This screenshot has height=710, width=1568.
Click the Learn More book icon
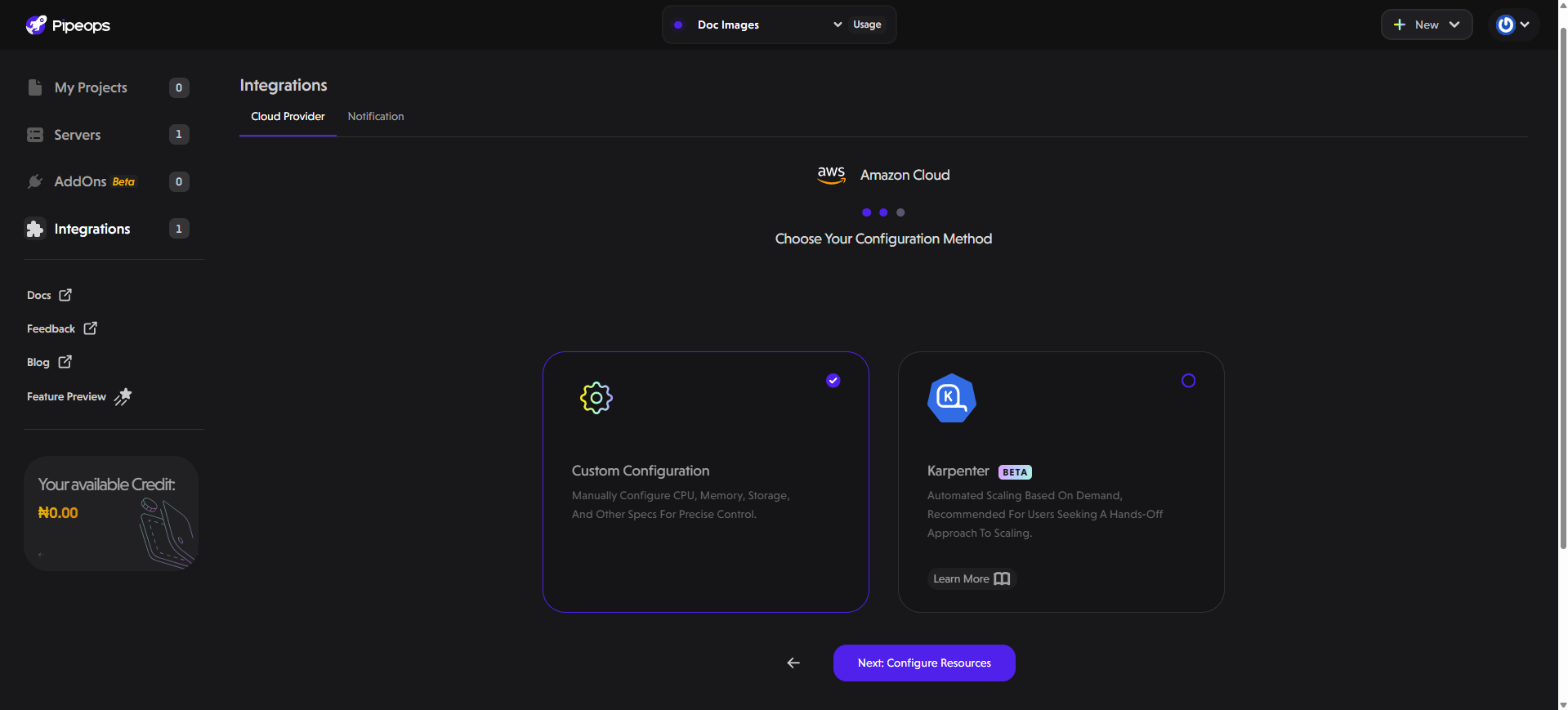(1002, 578)
